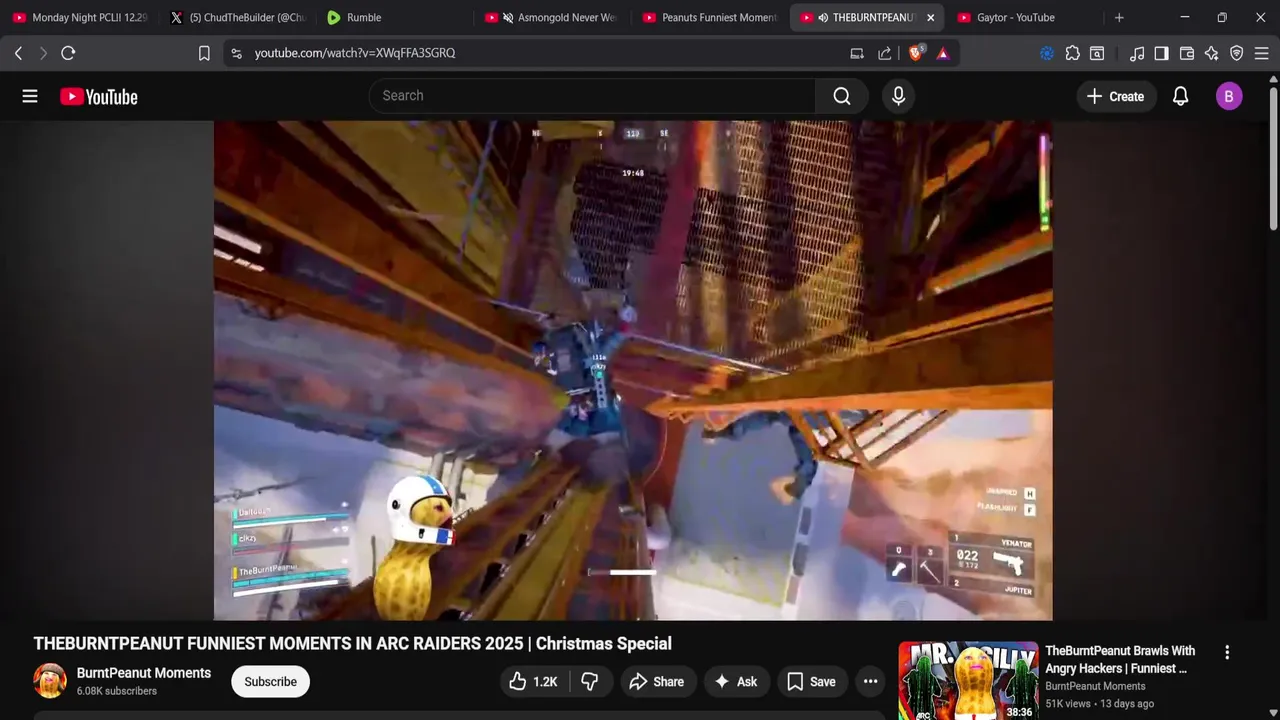The image size is (1280, 720).
Task: Bookmark this page in the address bar
Action: pos(204,53)
